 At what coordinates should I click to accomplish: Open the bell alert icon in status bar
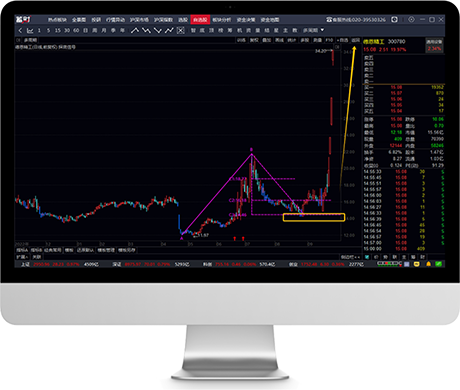tap(428, 264)
